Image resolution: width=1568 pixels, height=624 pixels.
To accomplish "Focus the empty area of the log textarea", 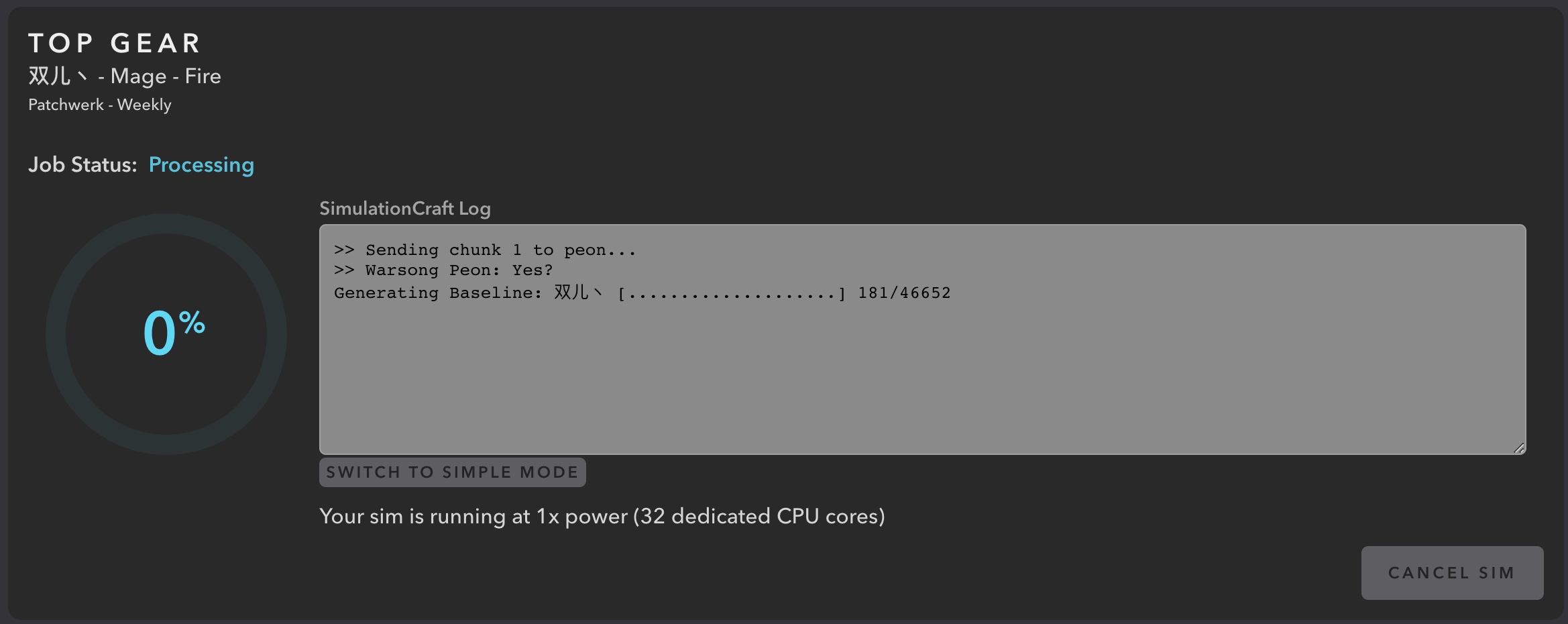I will click(x=921, y=382).
